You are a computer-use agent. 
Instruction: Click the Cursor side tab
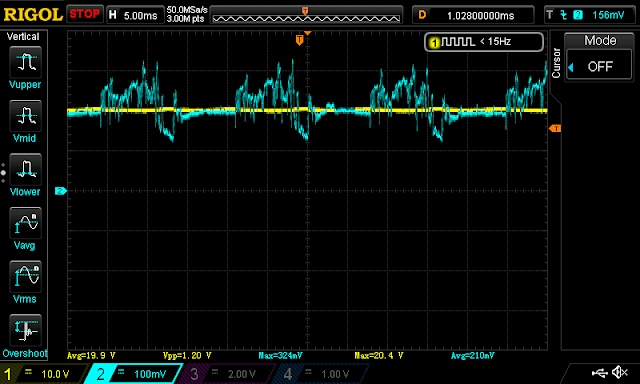556,63
